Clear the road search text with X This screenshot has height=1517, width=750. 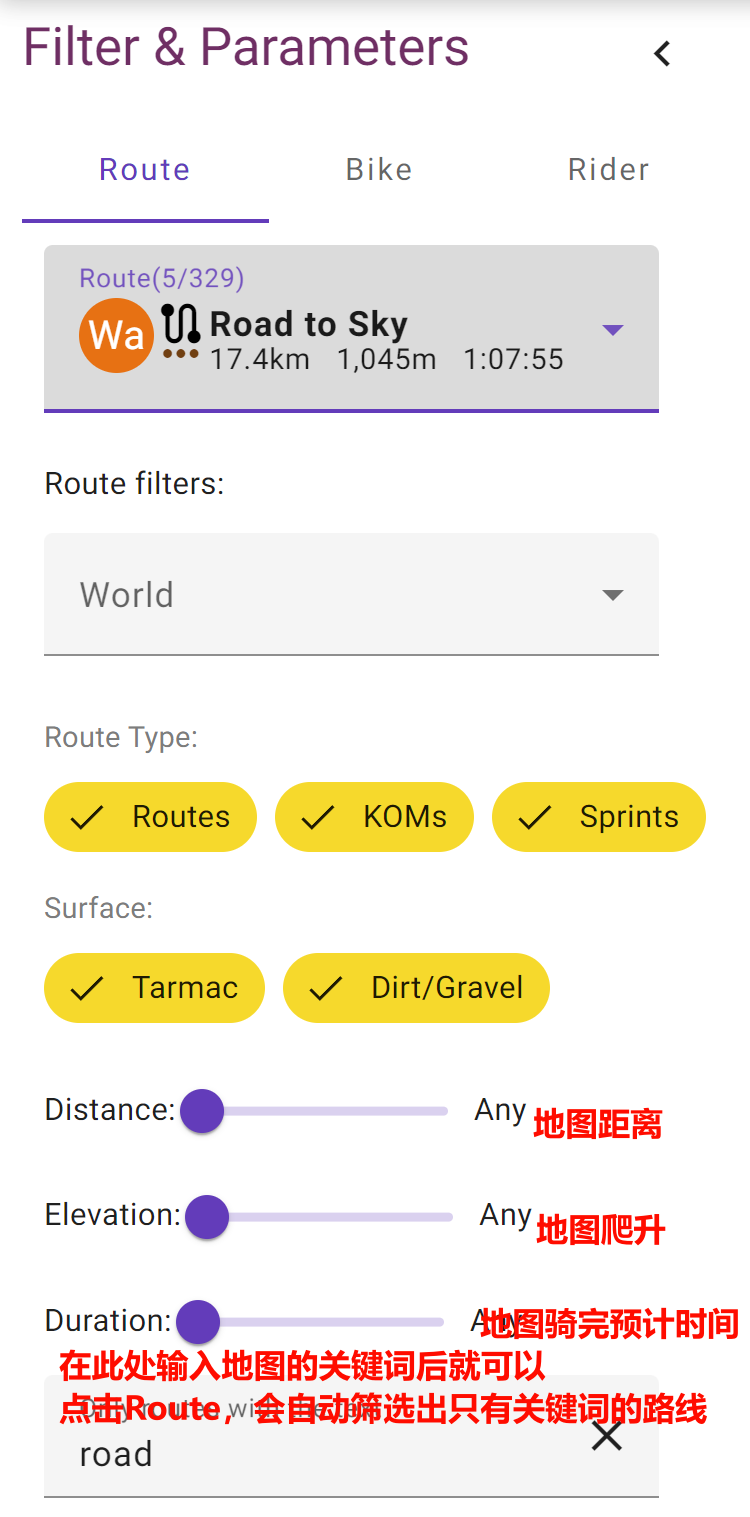point(607,1437)
